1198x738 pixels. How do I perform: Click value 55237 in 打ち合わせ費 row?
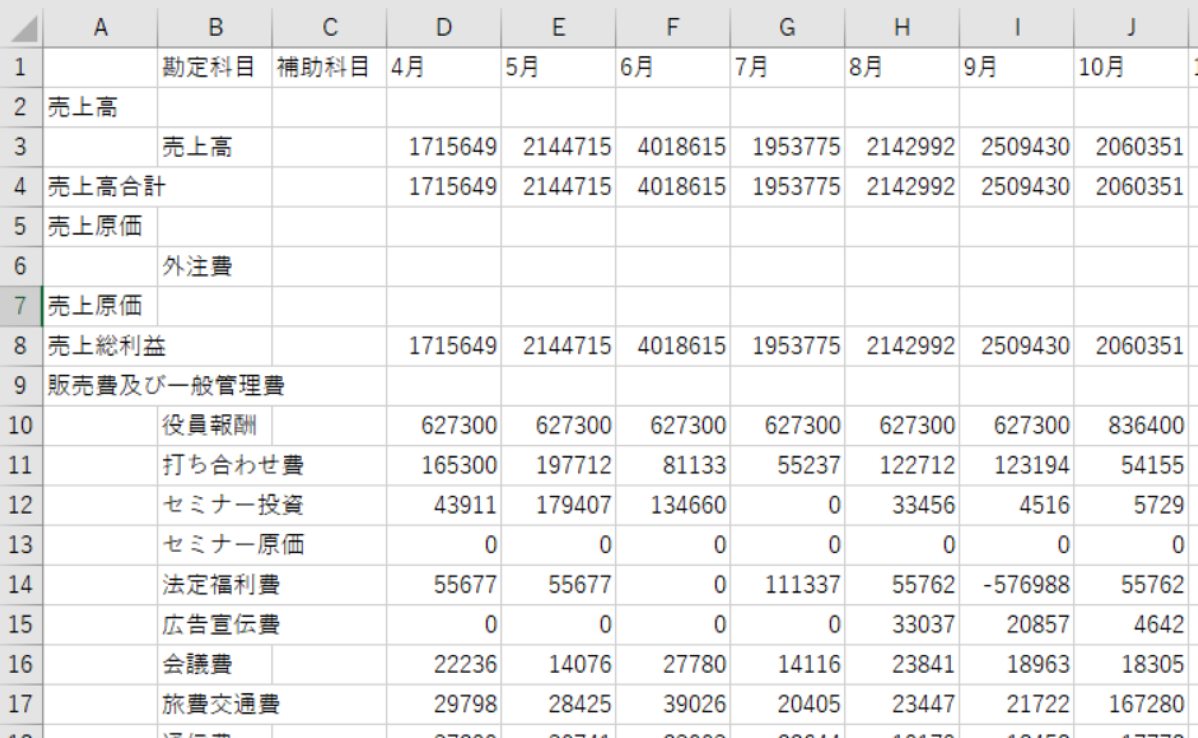(788, 465)
